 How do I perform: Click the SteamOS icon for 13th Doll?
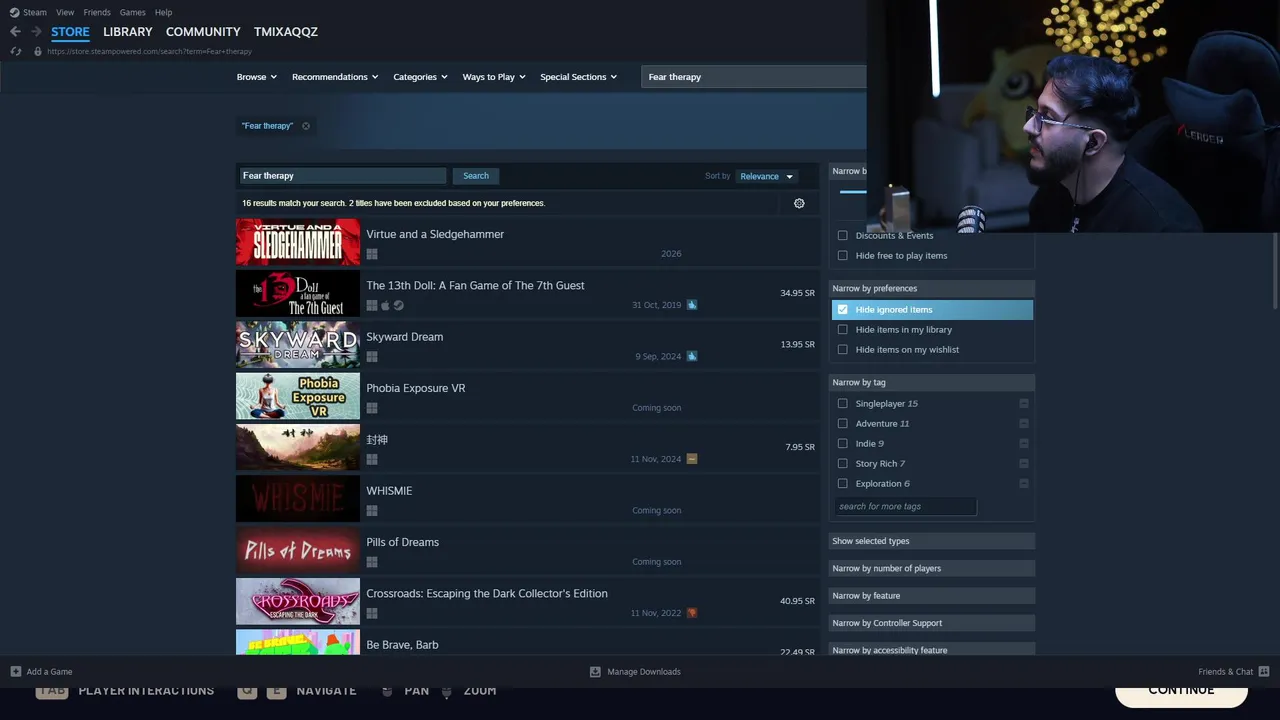click(x=398, y=305)
